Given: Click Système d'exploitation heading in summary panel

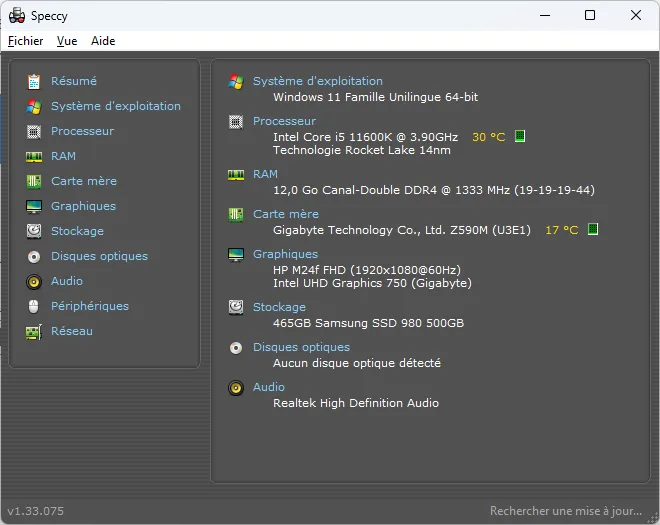Looking at the screenshot, I should coord(318,81).
